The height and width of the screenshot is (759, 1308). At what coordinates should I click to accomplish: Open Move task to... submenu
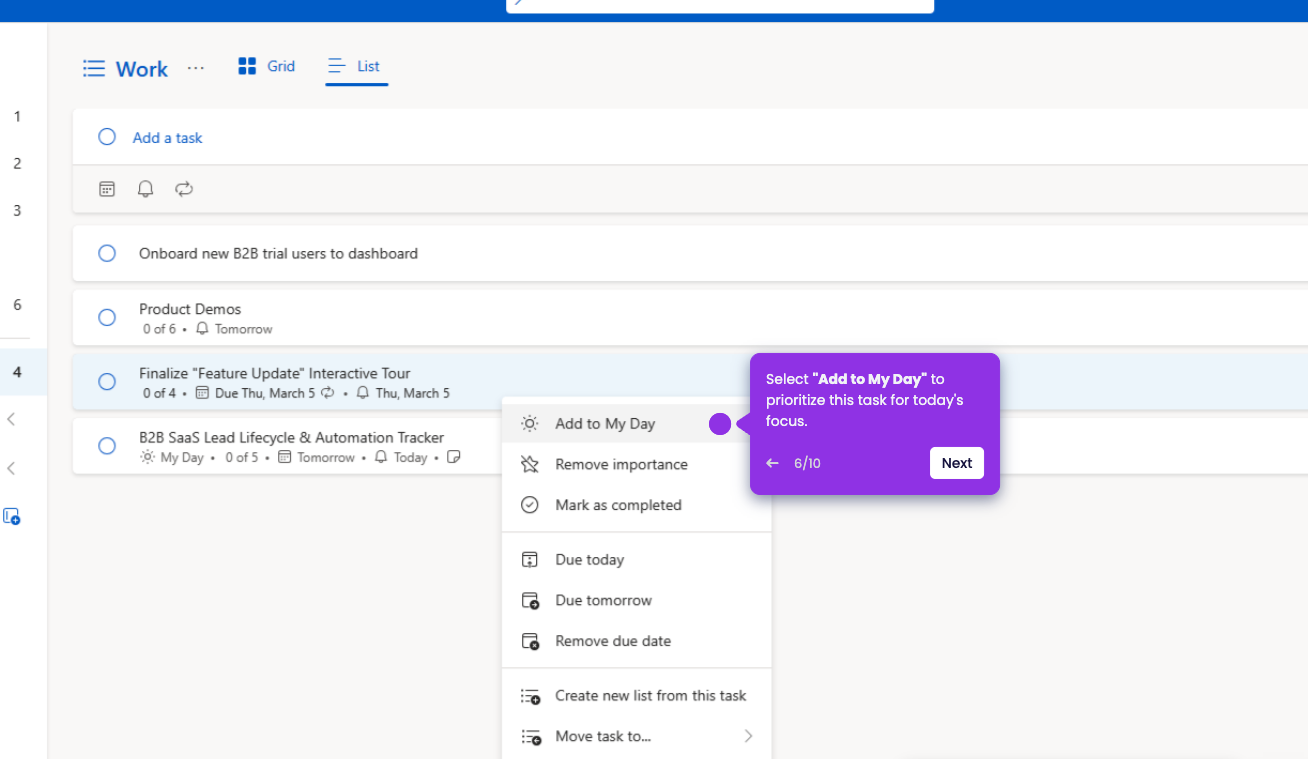[636, 736]
